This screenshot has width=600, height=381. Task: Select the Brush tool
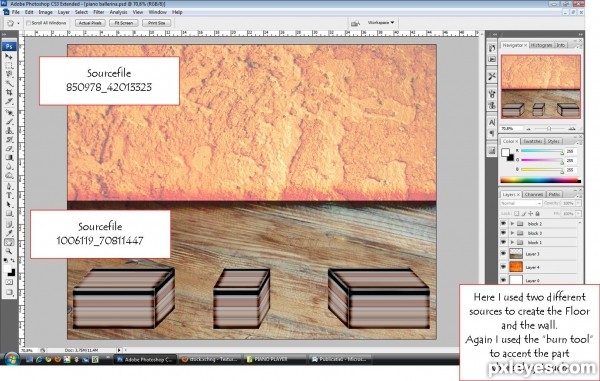[9, 122]
